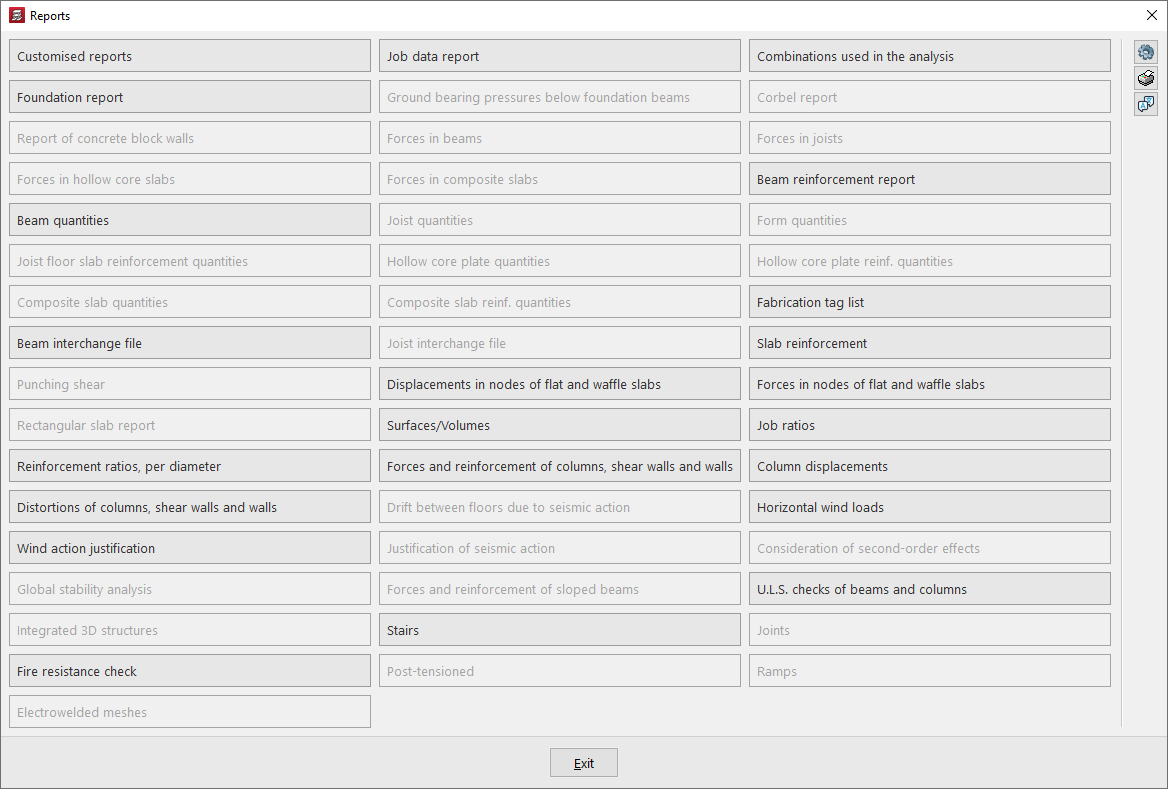1168x789 pixels.
Task: Open Beam quantities report
Action: (190, 220)
